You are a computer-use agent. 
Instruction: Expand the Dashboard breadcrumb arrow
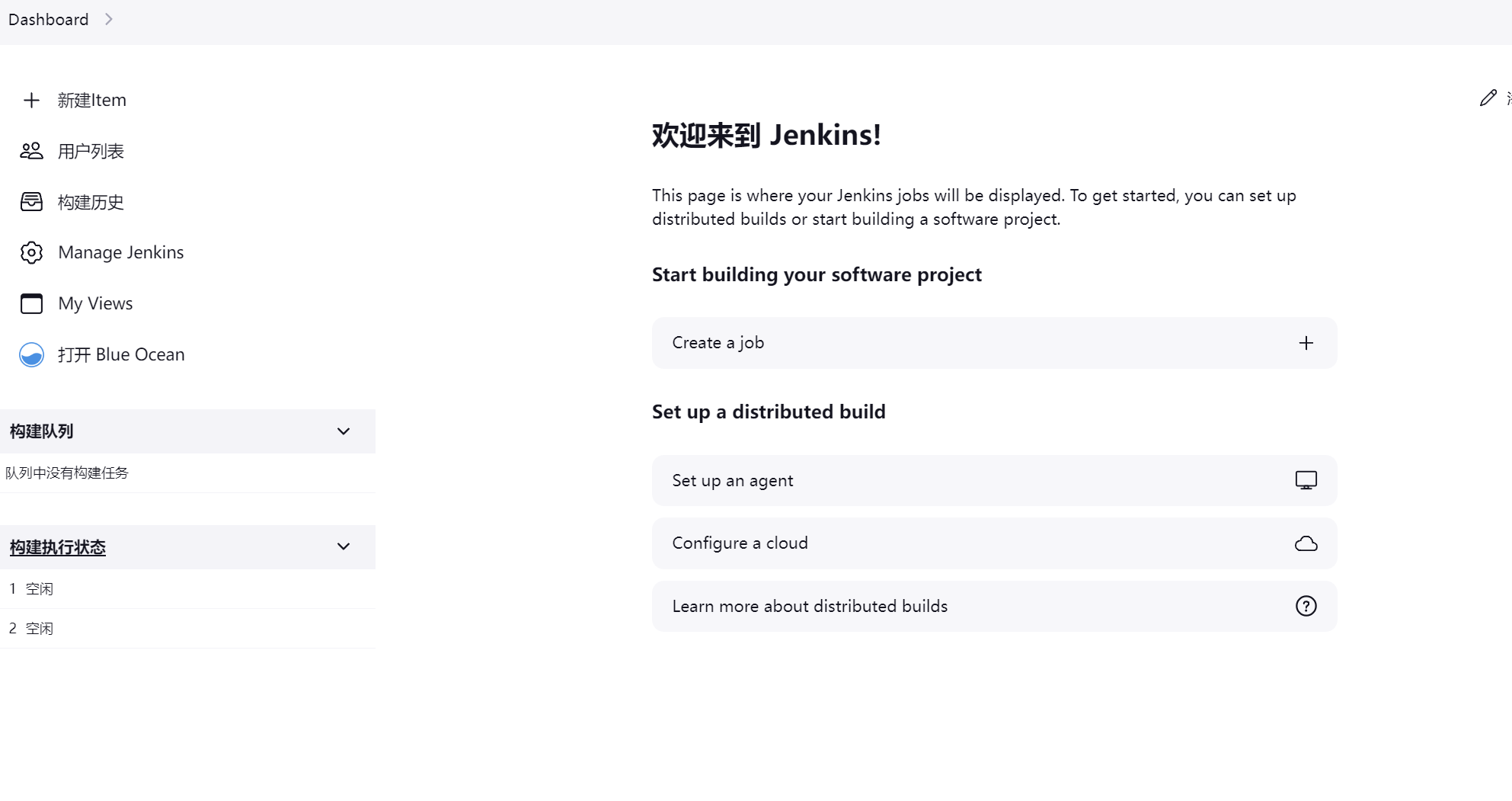click(x=109, y=19)
